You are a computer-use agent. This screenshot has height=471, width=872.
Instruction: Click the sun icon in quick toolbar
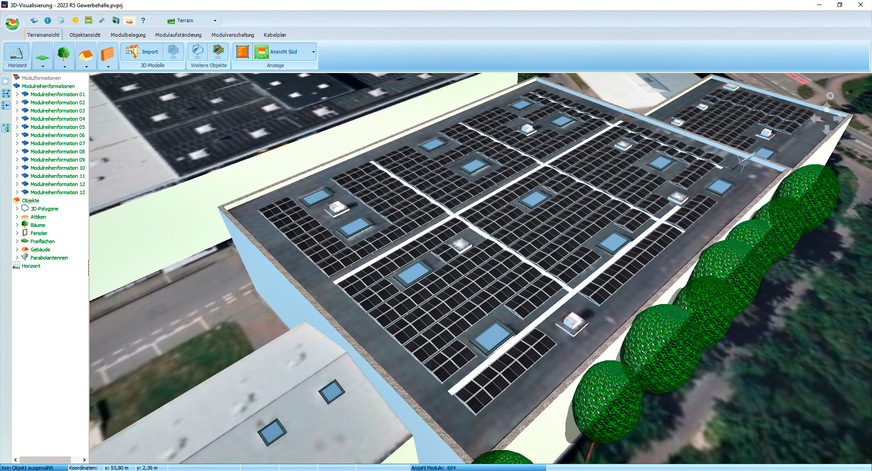click(x=75, y=21)
